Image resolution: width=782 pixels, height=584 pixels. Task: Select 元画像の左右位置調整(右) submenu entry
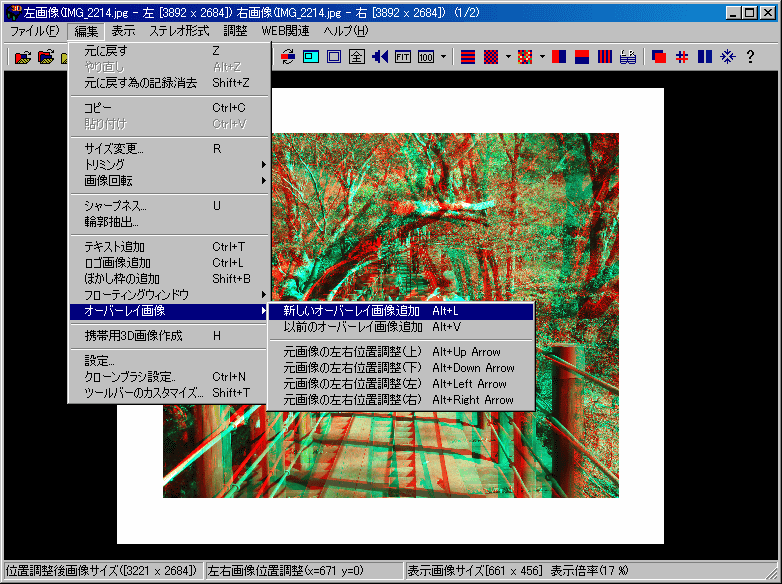coord(401,400)
